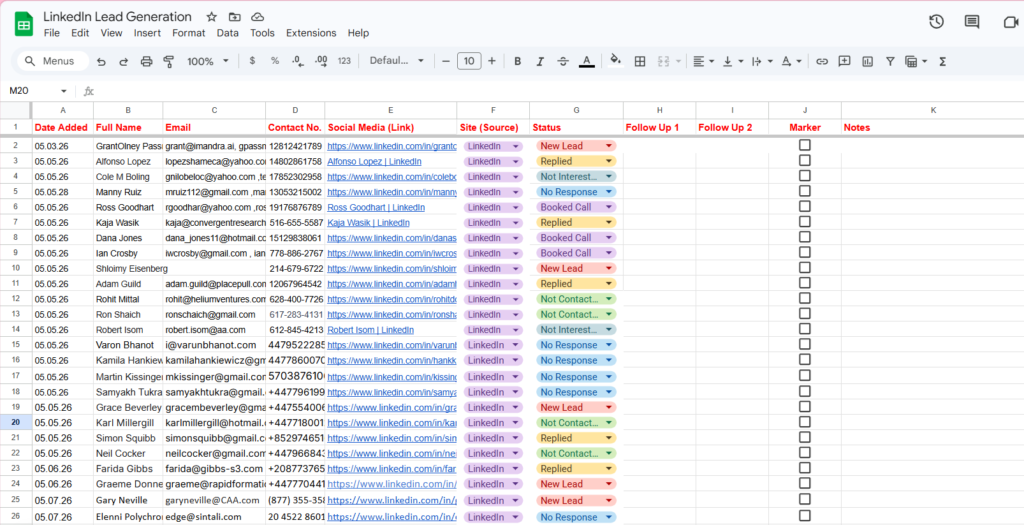1024x525 pixels.
Task: Open Status dropdown for Ross Goodhart
Action: [609, 207]
